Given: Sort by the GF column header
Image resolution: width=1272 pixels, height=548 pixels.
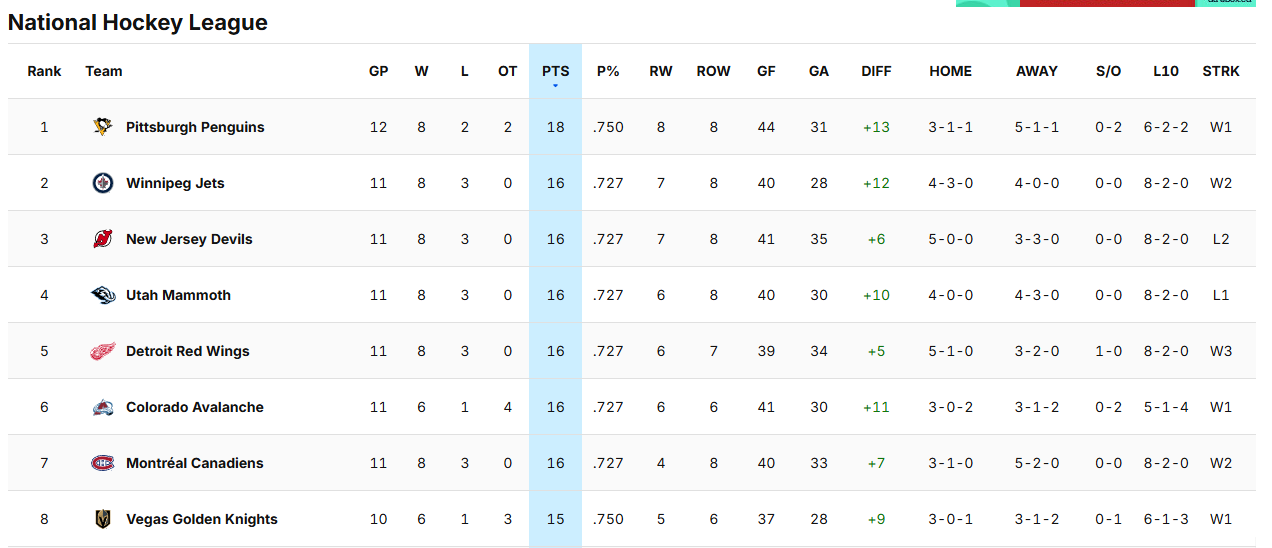Looking at the screenshot, I should pyautogui.click(x=766, y=71).
